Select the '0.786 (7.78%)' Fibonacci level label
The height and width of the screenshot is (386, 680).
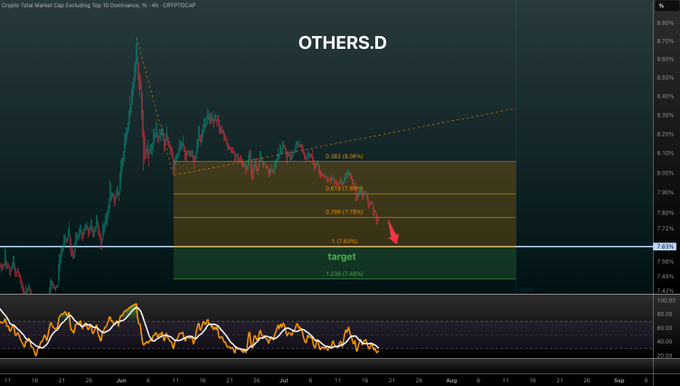[344, 212]
